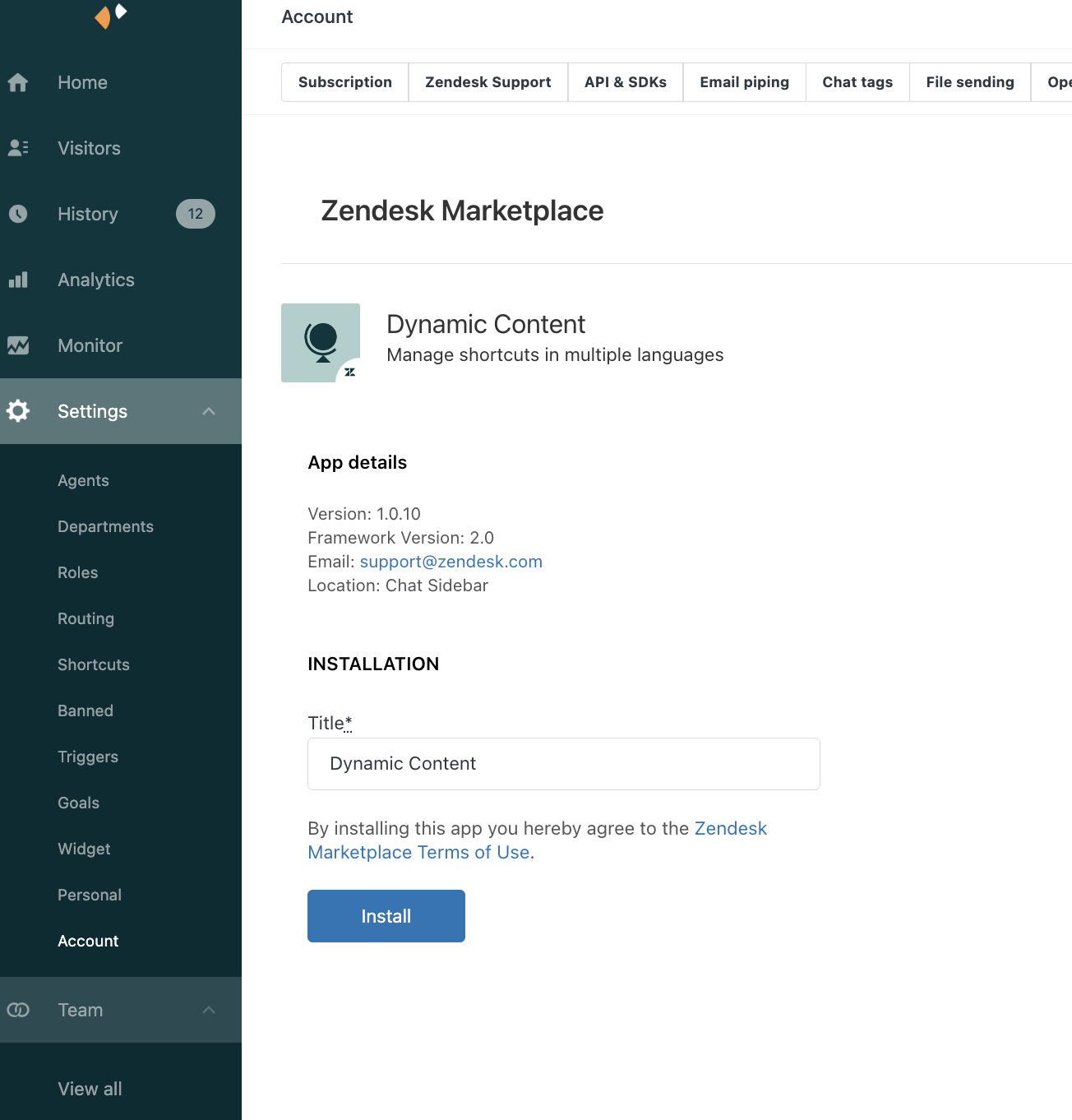Click the Home house icon
This screenshot has width=1072, height=1120.
pyautogui.click(x=18, y=82)
